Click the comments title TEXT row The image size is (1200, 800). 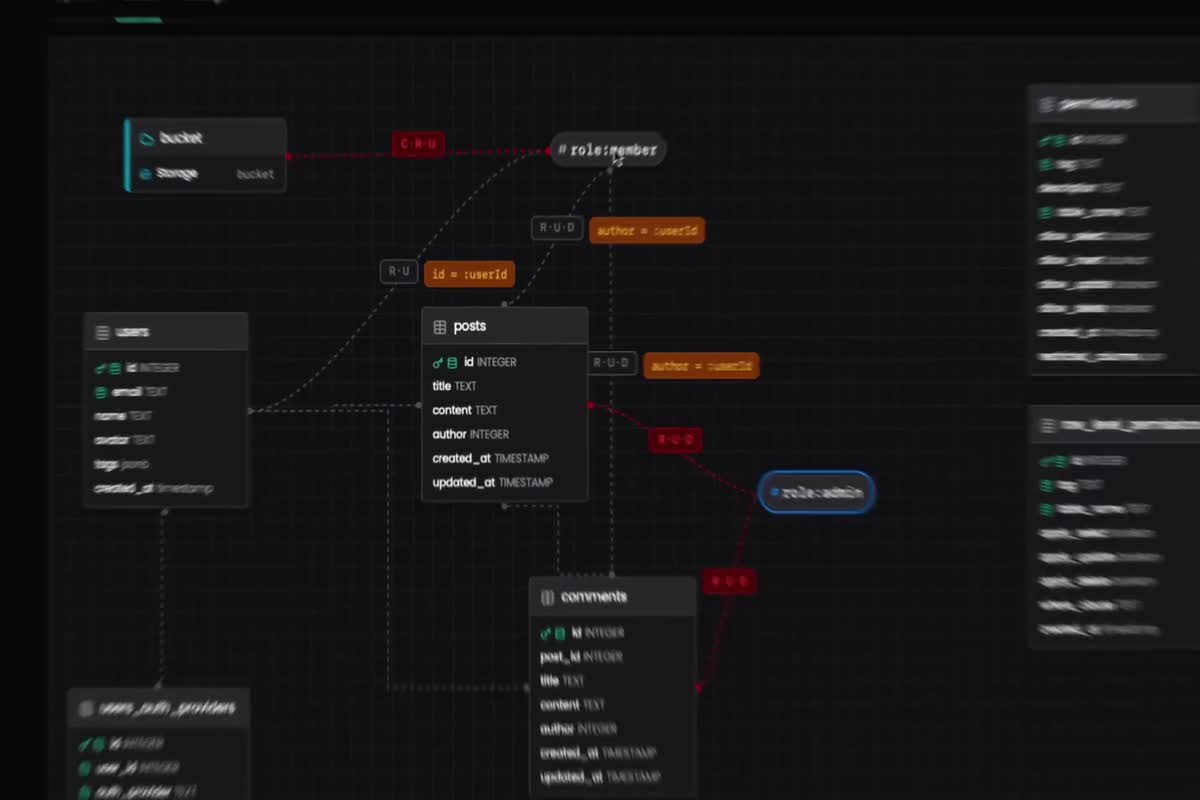click(x=612, y=681)
